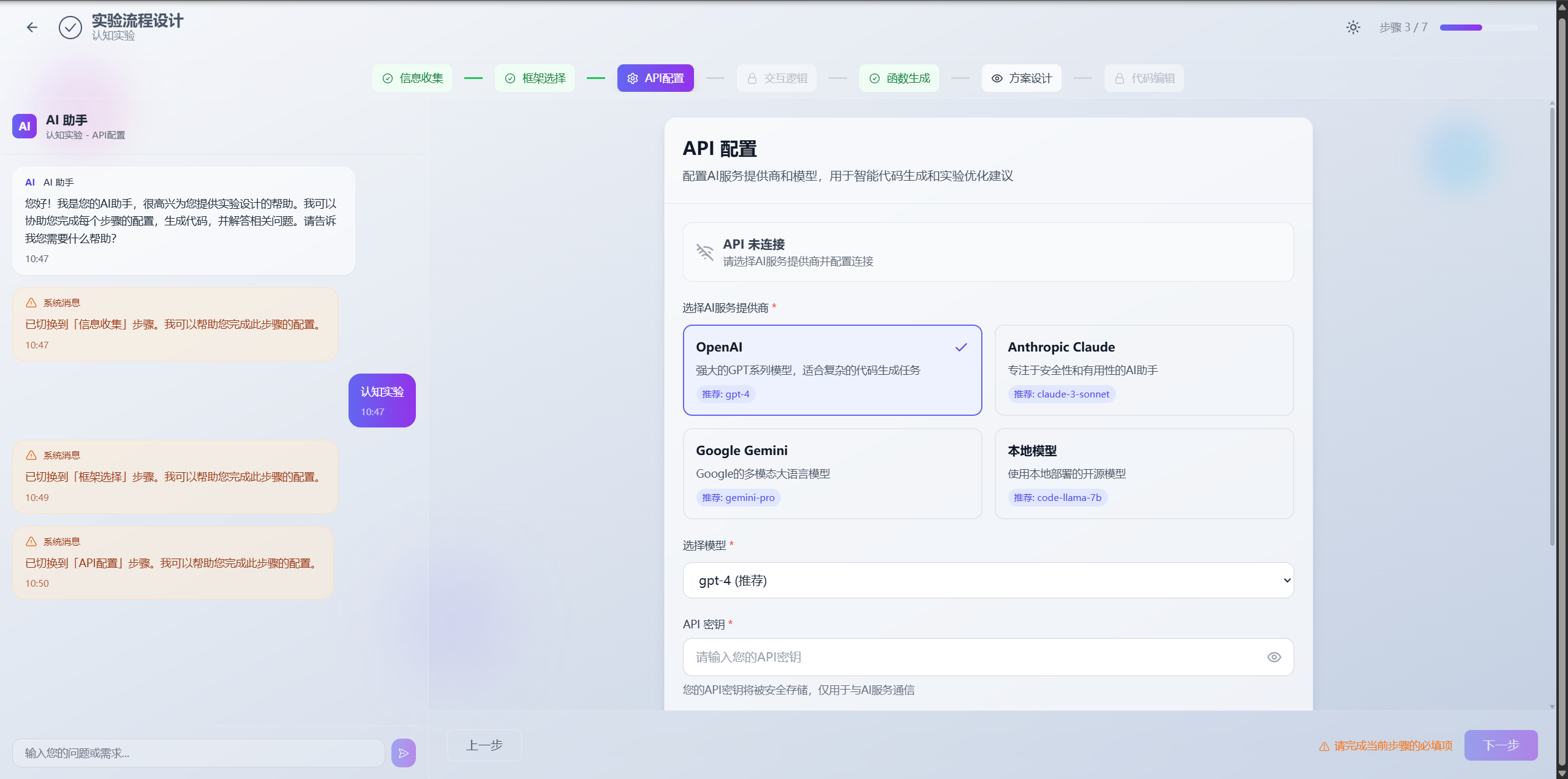Click the API 配置 panel heading
The width and height of the screenshot is (1568, 779).
720,149
